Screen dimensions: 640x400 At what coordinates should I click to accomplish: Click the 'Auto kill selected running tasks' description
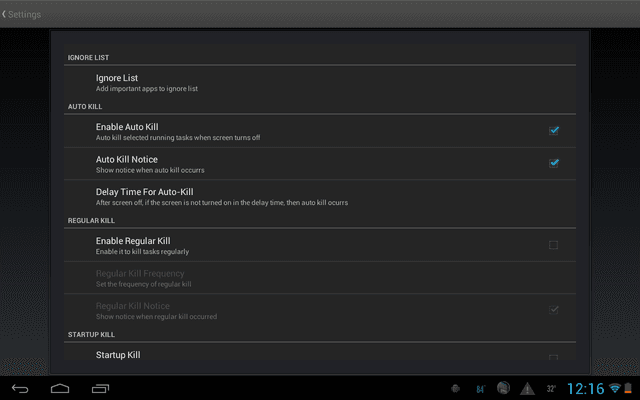tap(178, 138)
